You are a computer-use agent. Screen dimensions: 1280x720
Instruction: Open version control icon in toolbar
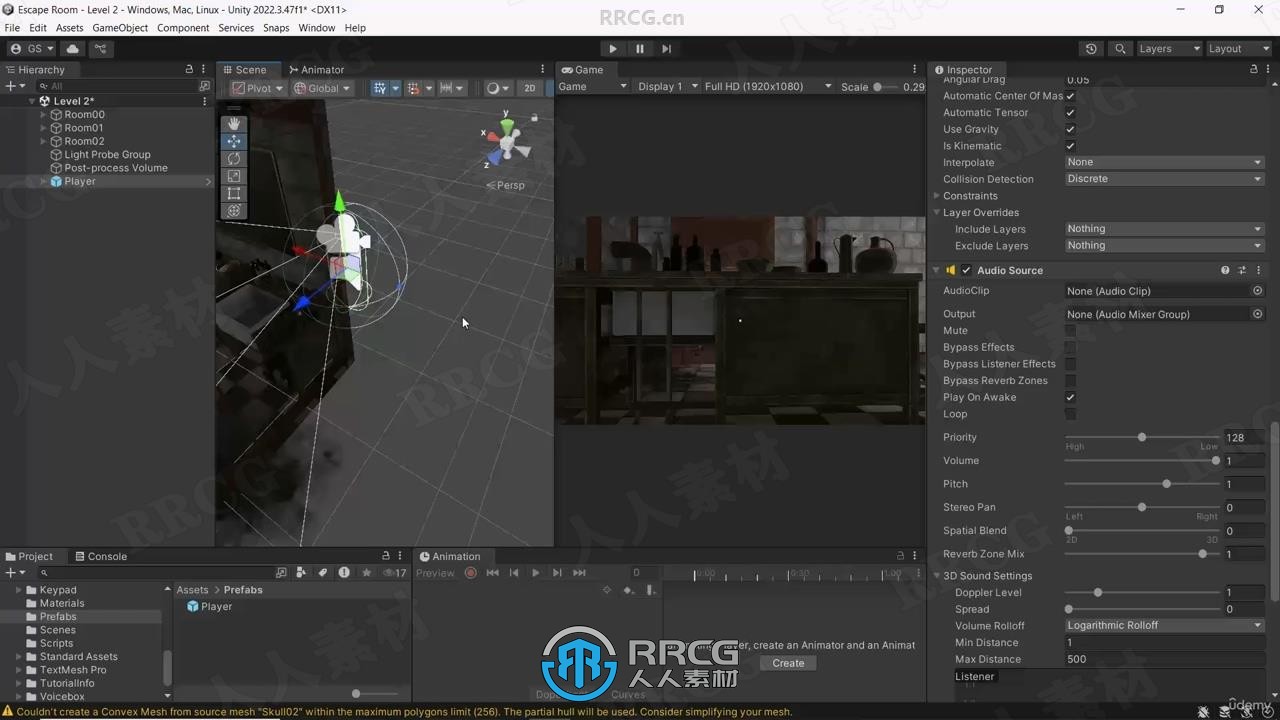100,48
